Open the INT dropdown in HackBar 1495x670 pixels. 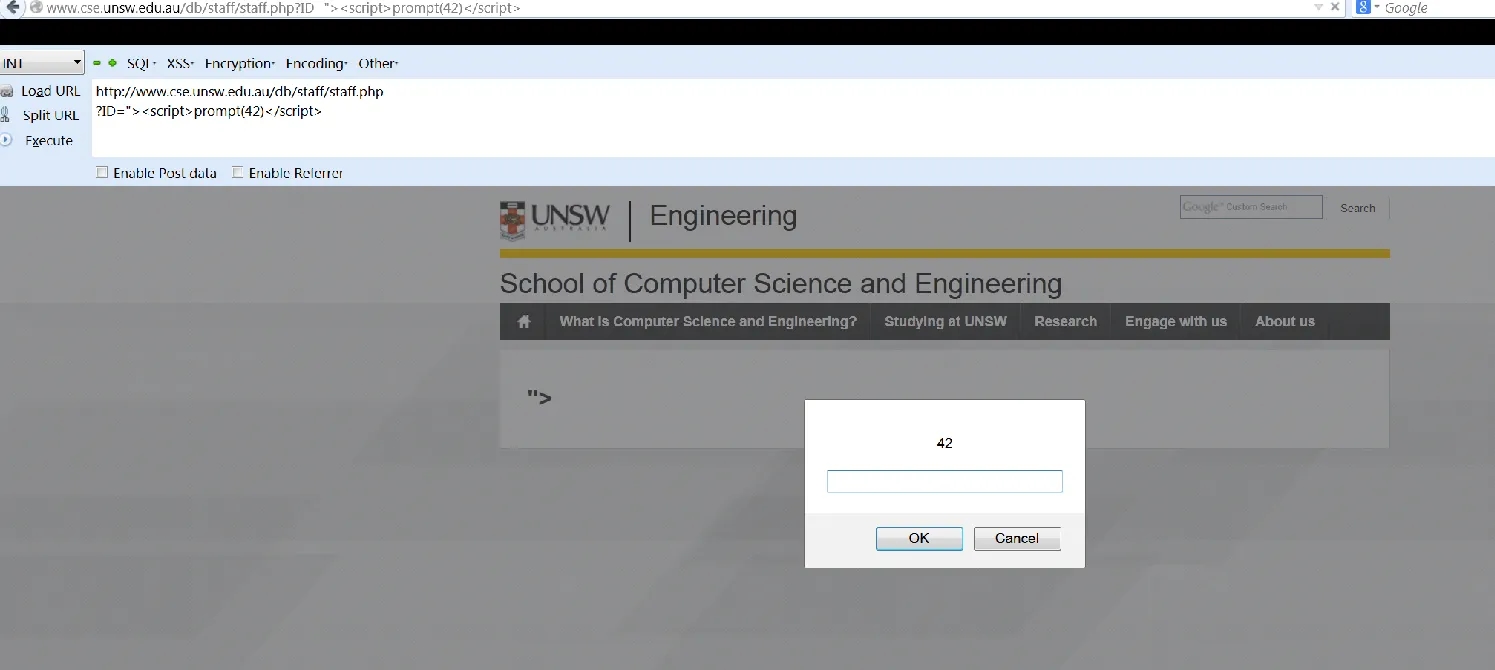point(42,63)
